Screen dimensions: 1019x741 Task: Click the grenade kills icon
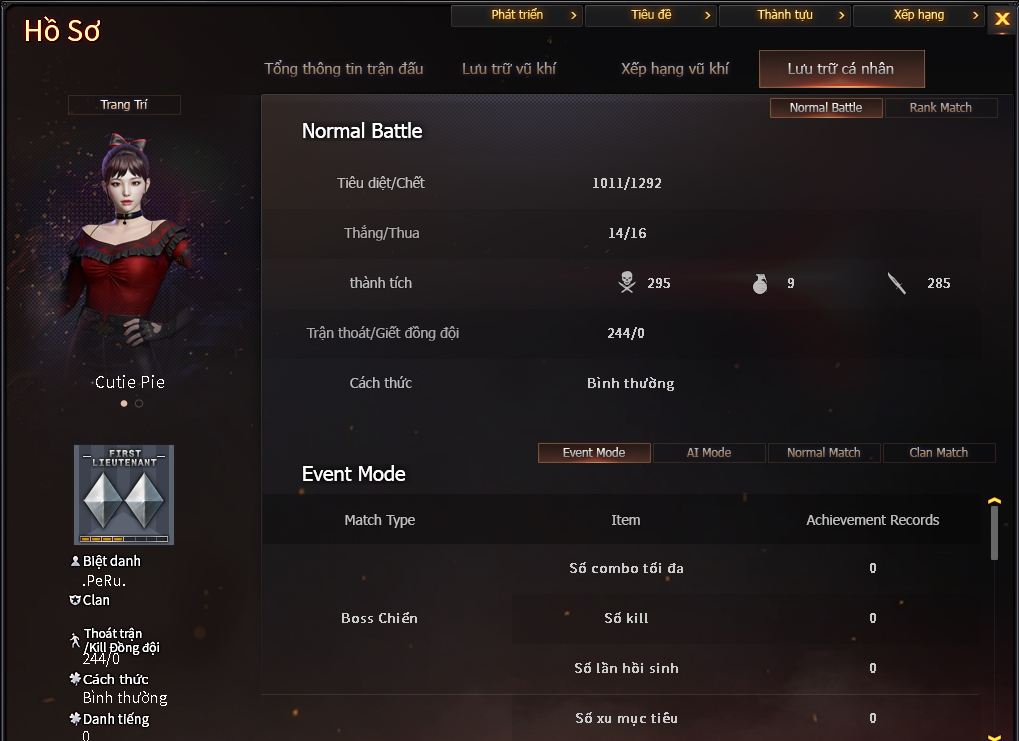(x=760, y=283)
